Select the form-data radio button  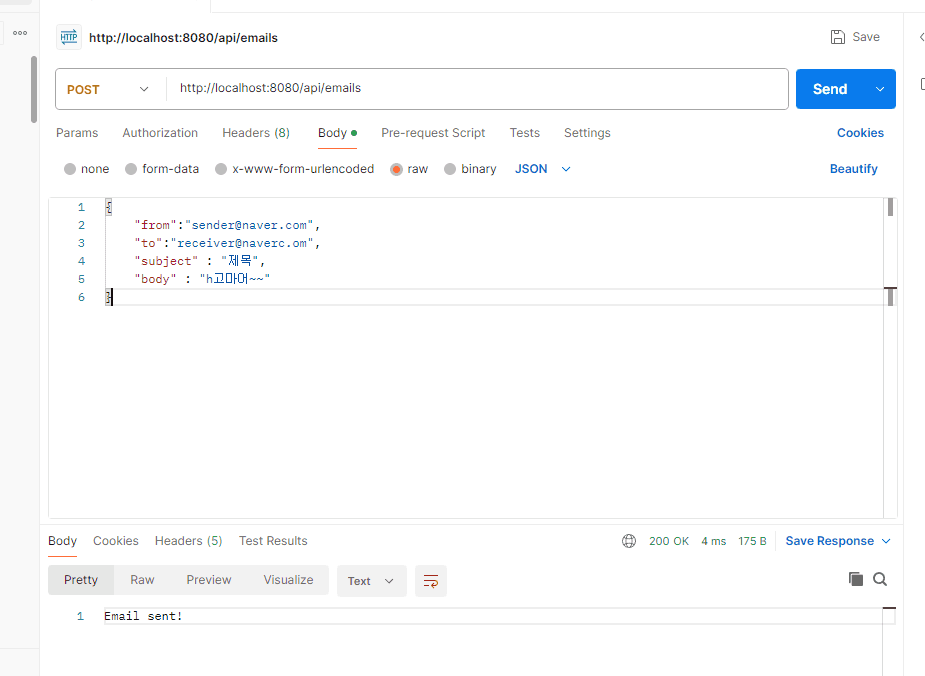(x=131, y=169)
